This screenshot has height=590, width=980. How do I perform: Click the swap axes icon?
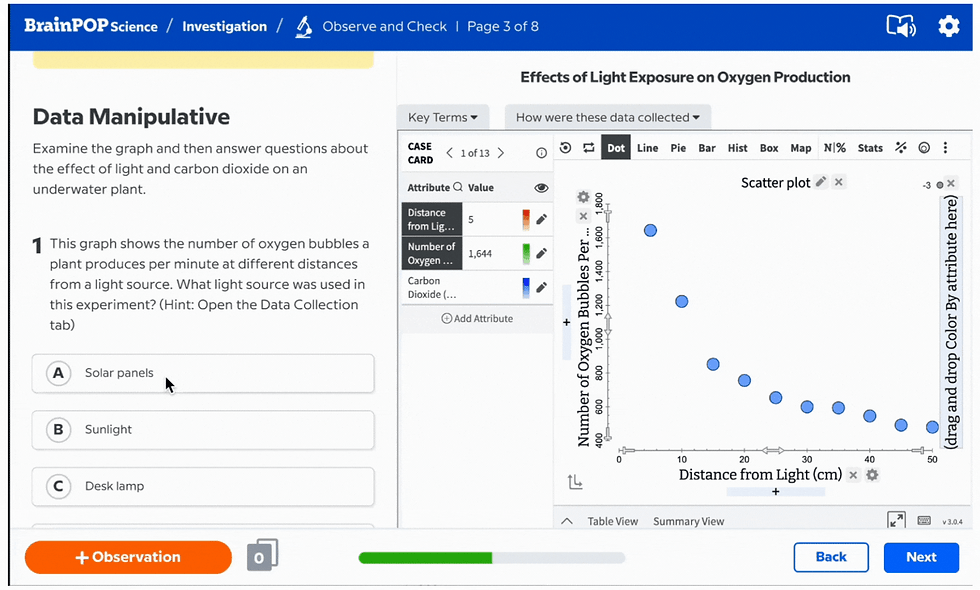pos(589,148)
